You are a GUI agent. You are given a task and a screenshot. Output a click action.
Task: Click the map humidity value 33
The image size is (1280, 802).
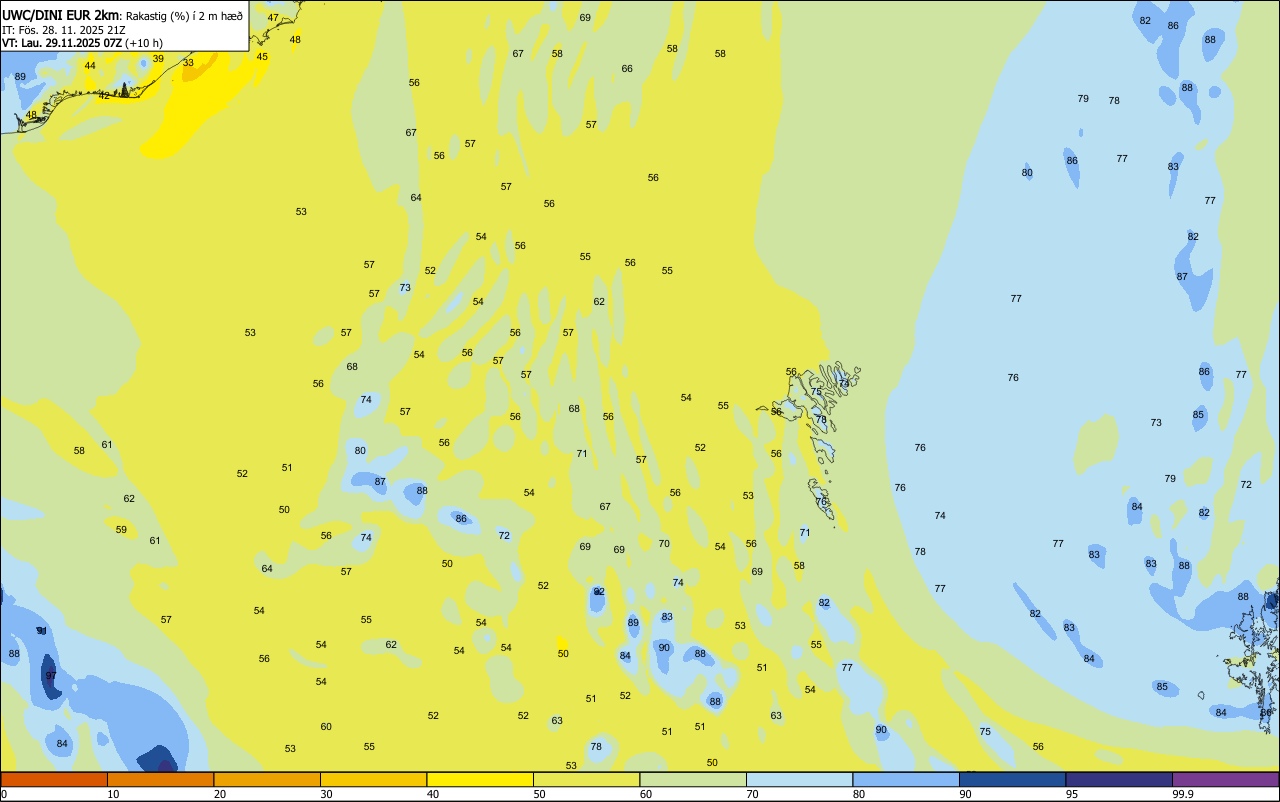(188, 62)
